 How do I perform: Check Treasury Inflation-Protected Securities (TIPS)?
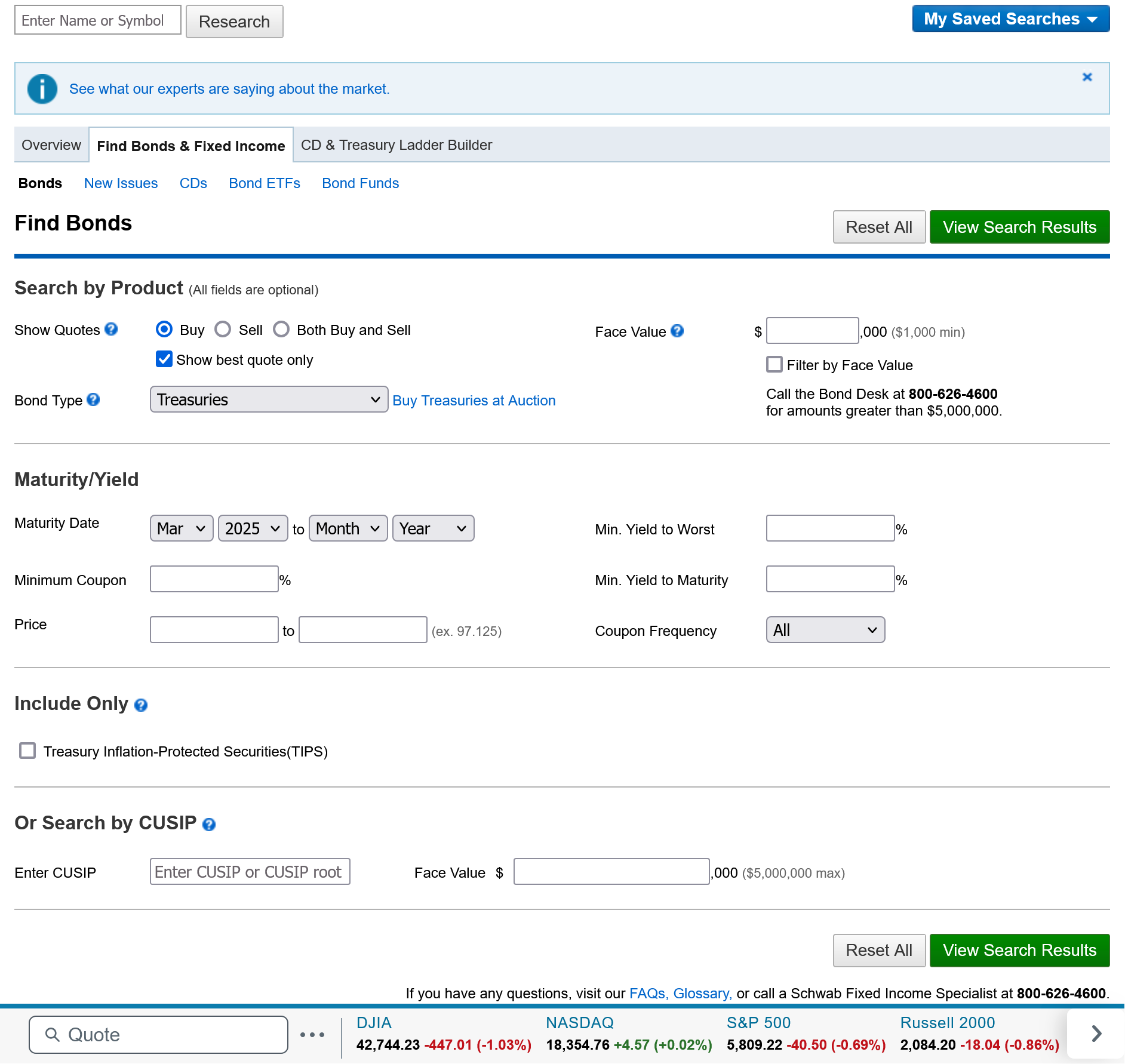click(27, 751)
